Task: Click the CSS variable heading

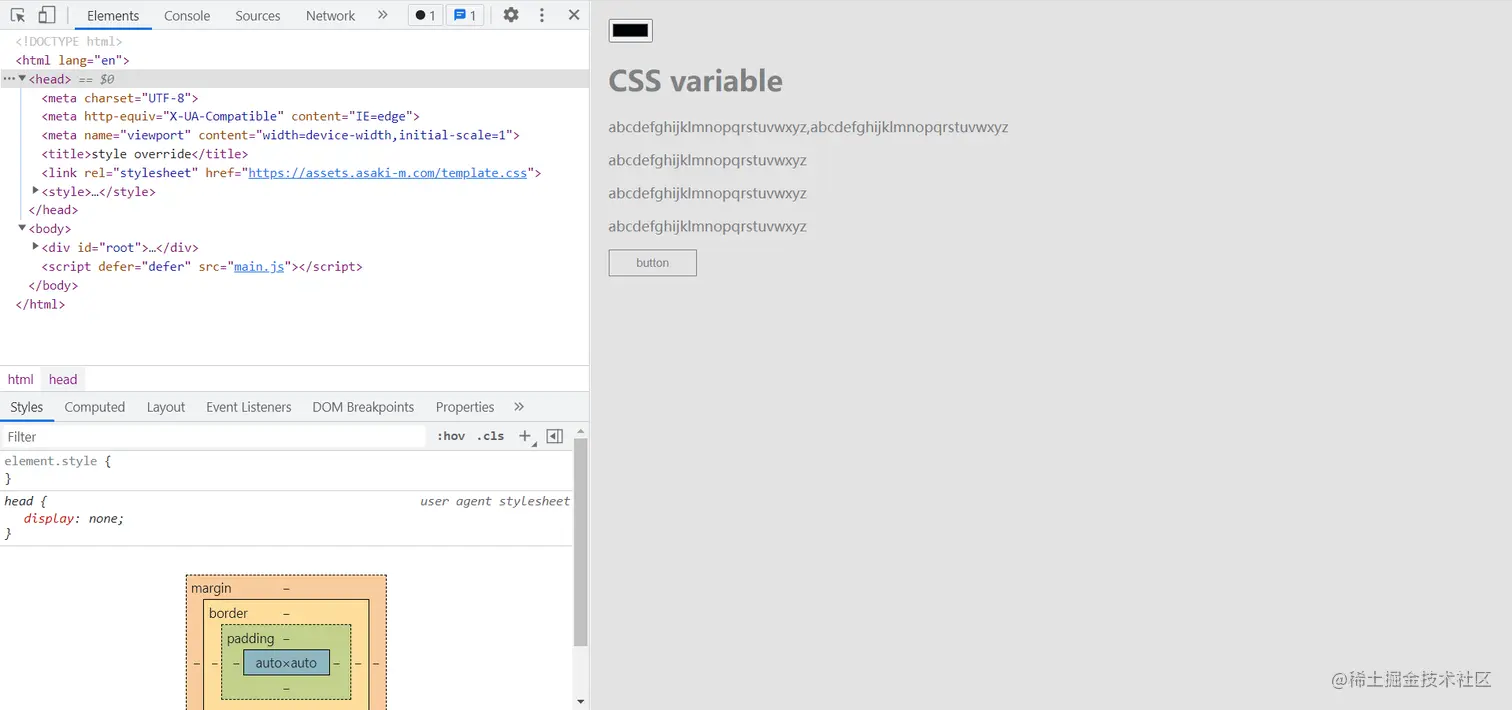Action: click(x=695, y=81)
